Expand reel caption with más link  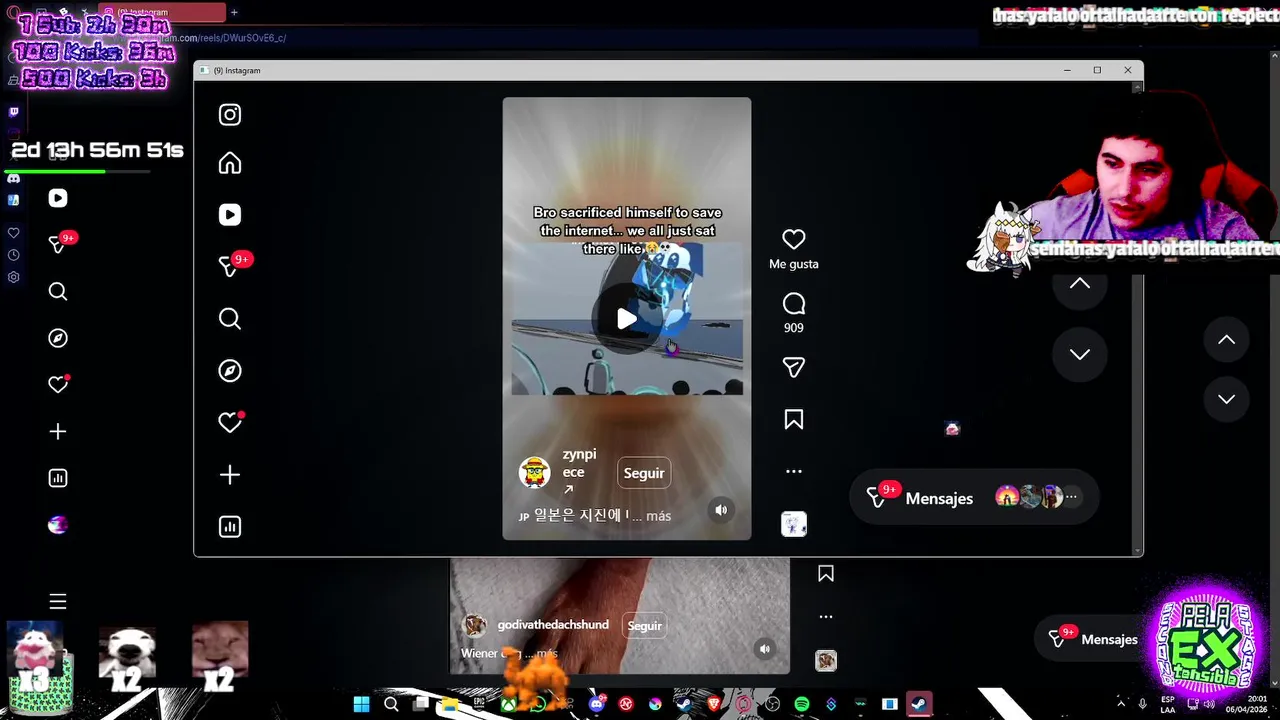pos(659,516)
